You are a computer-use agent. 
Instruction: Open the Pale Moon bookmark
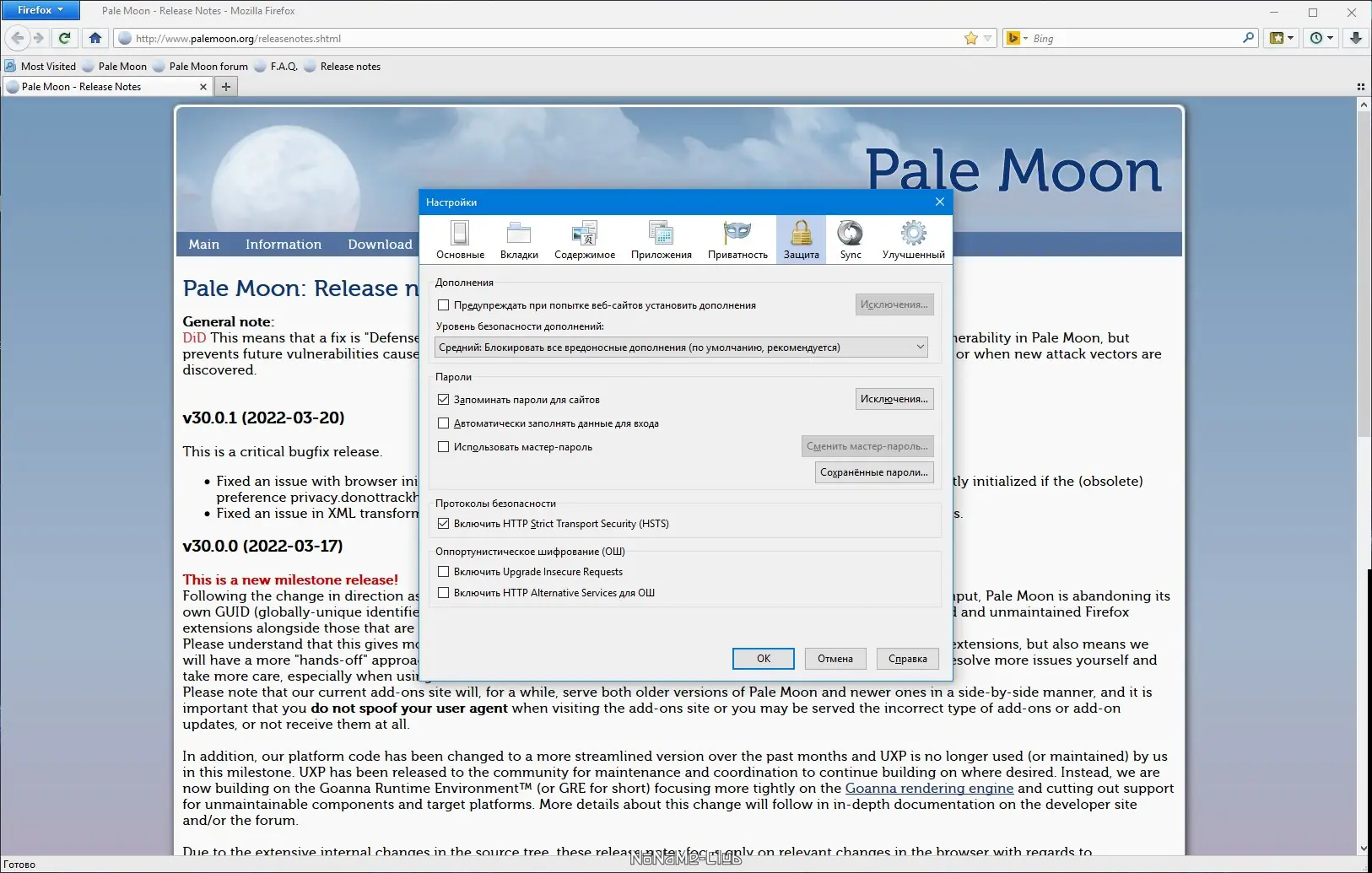115,67
